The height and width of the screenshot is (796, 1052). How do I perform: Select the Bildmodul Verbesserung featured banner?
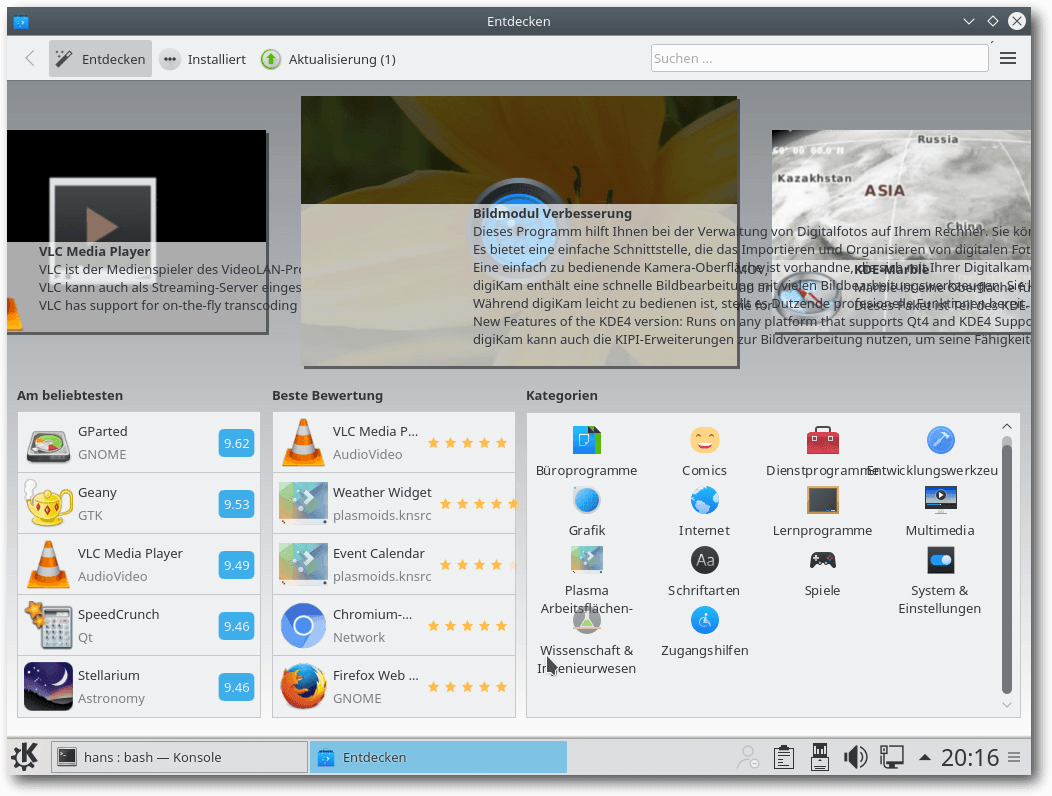click(520, 232)
